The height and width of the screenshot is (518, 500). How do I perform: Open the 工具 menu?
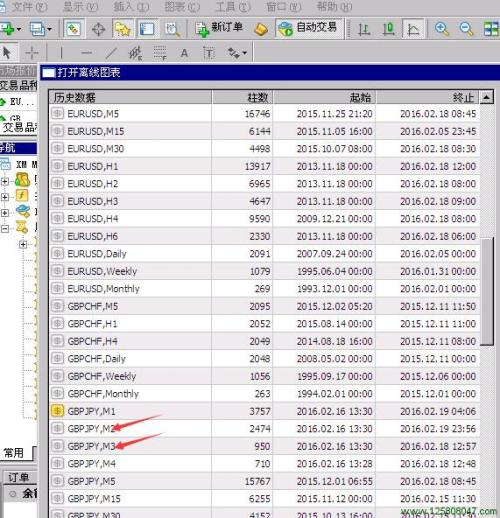click(233, 7)
